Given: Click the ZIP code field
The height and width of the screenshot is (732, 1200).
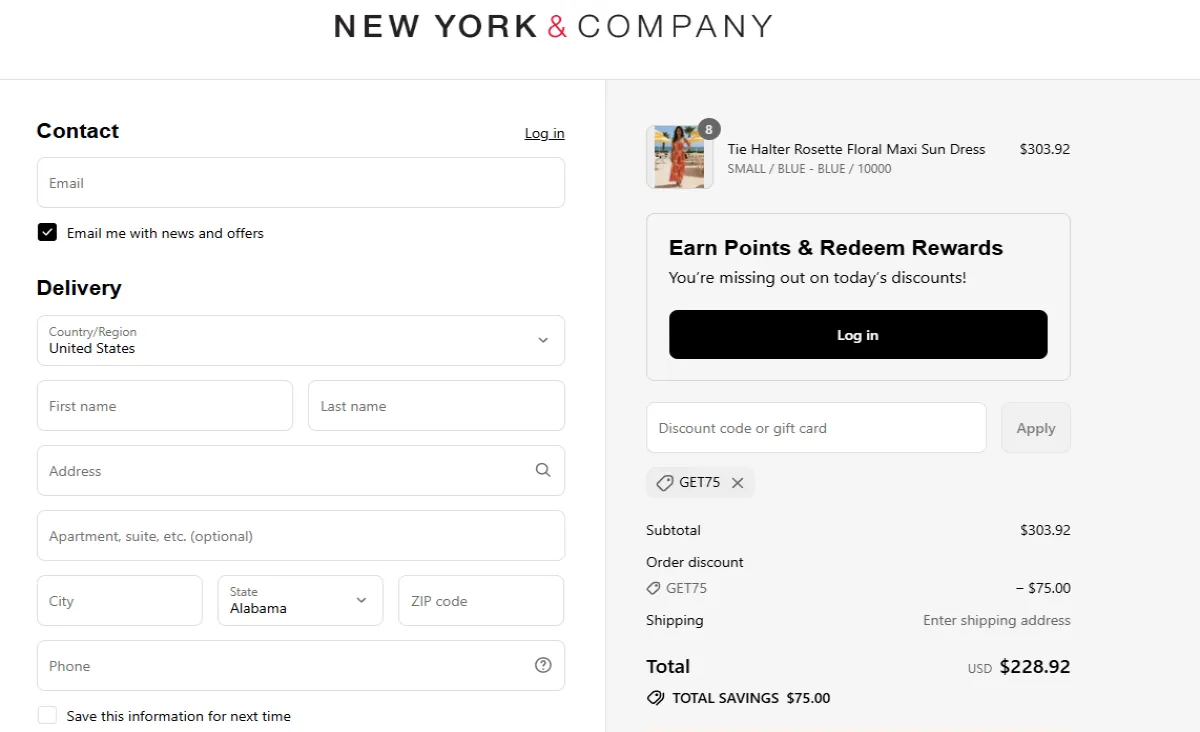Looking at the screenshot, I should click(481, 601).
